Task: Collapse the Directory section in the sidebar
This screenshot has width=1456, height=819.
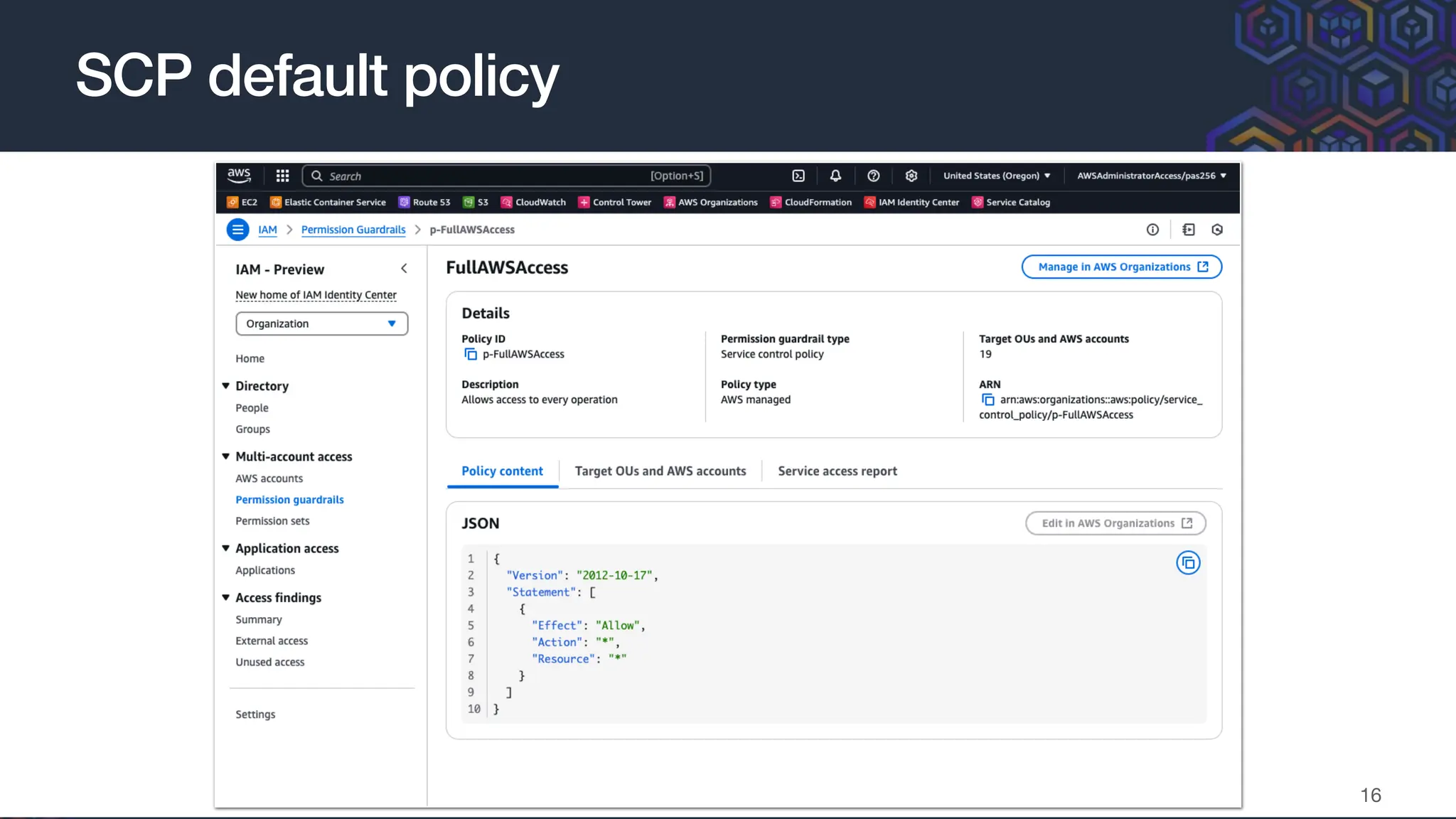Action: (226, 386)
